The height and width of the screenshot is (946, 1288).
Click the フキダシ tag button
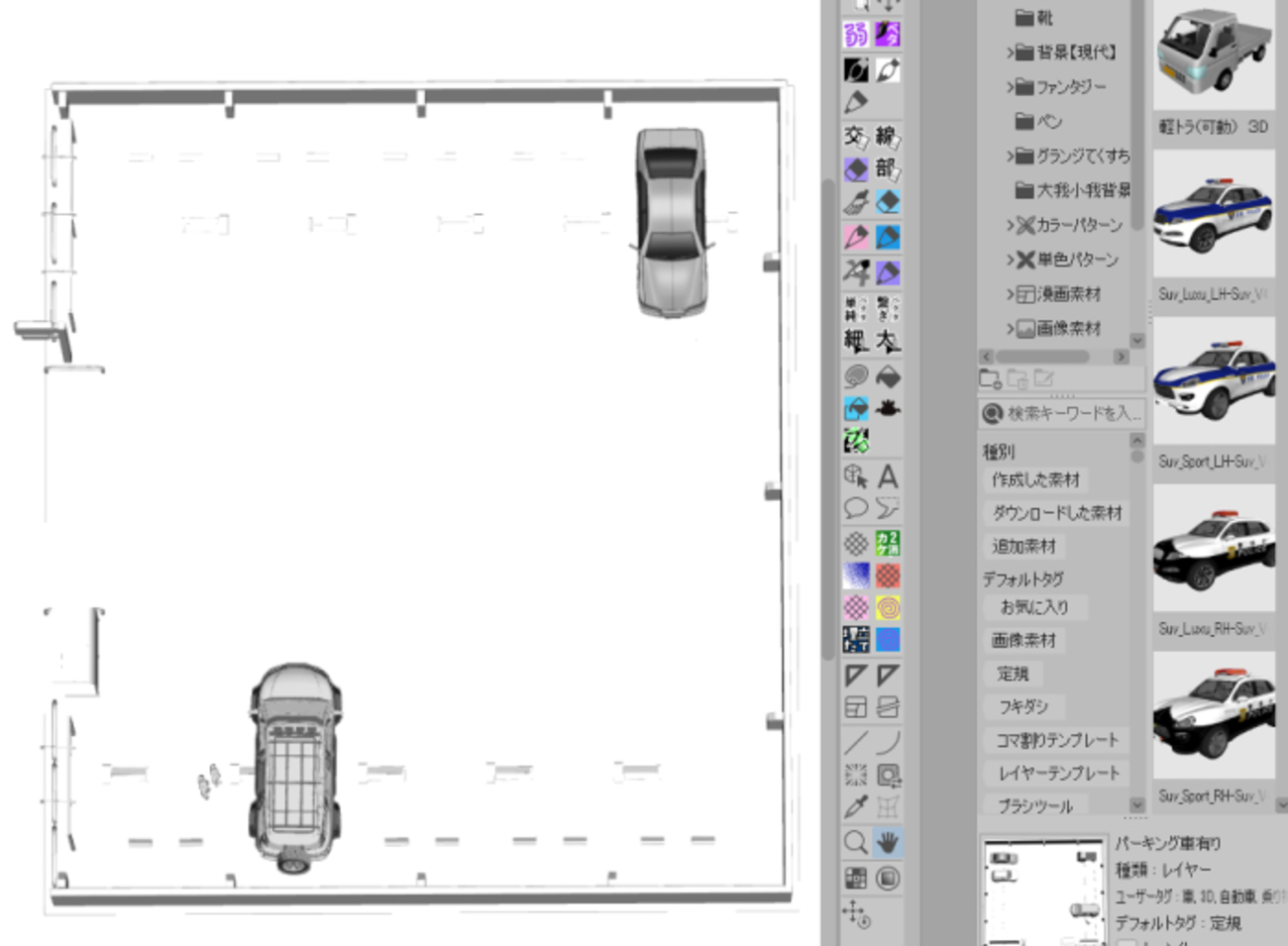[x=1022, y=707]
